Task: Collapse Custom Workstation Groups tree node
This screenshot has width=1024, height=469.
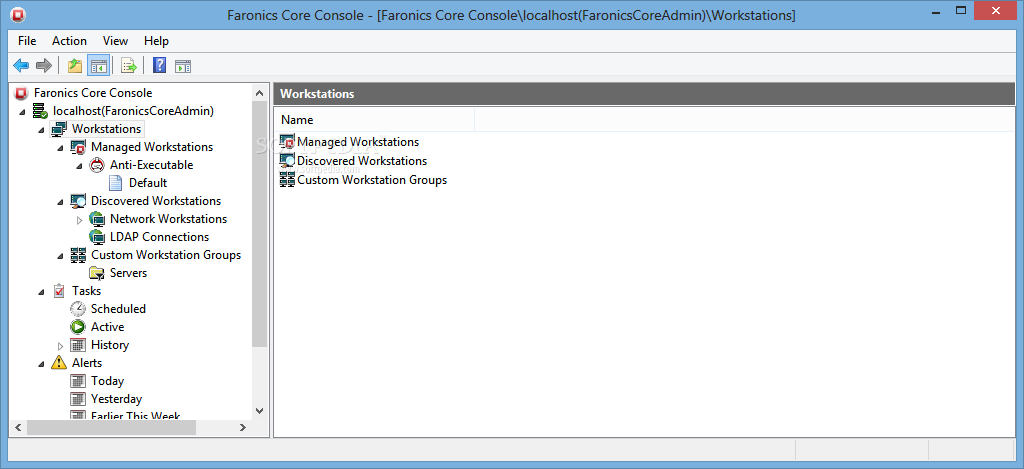Action: click(61, 256)
